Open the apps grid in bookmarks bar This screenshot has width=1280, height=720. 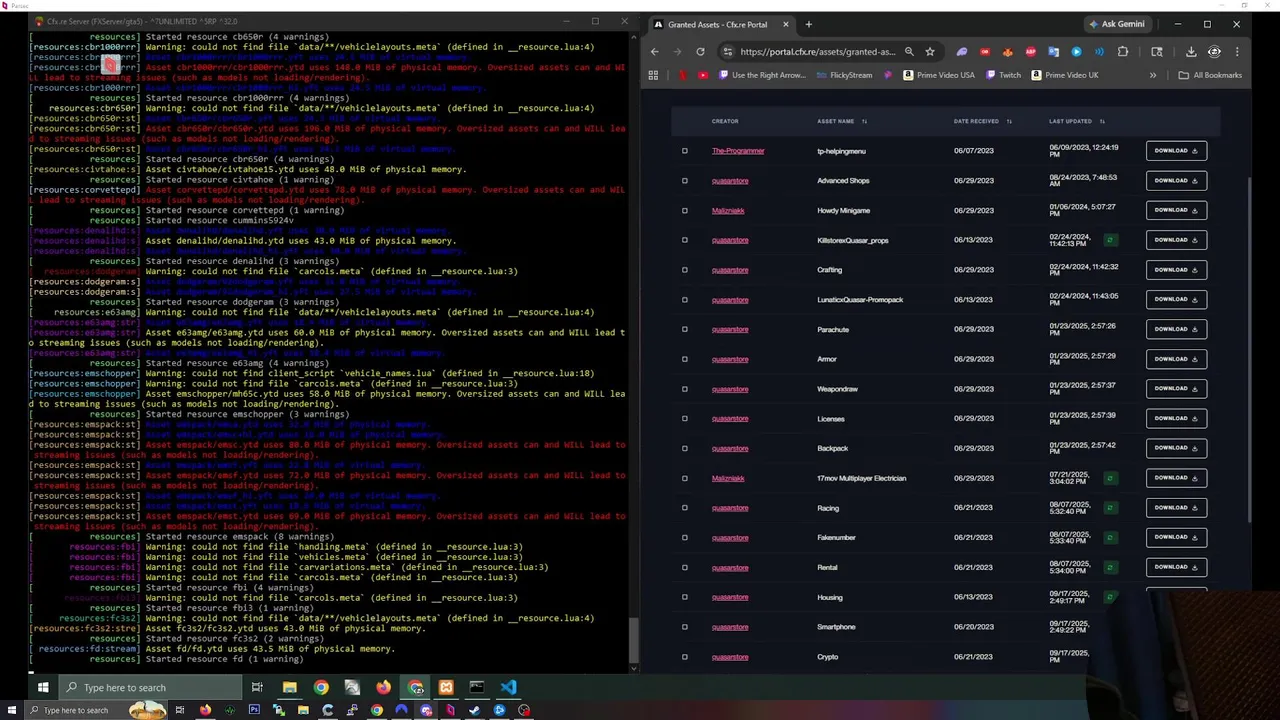coord(653,75)
